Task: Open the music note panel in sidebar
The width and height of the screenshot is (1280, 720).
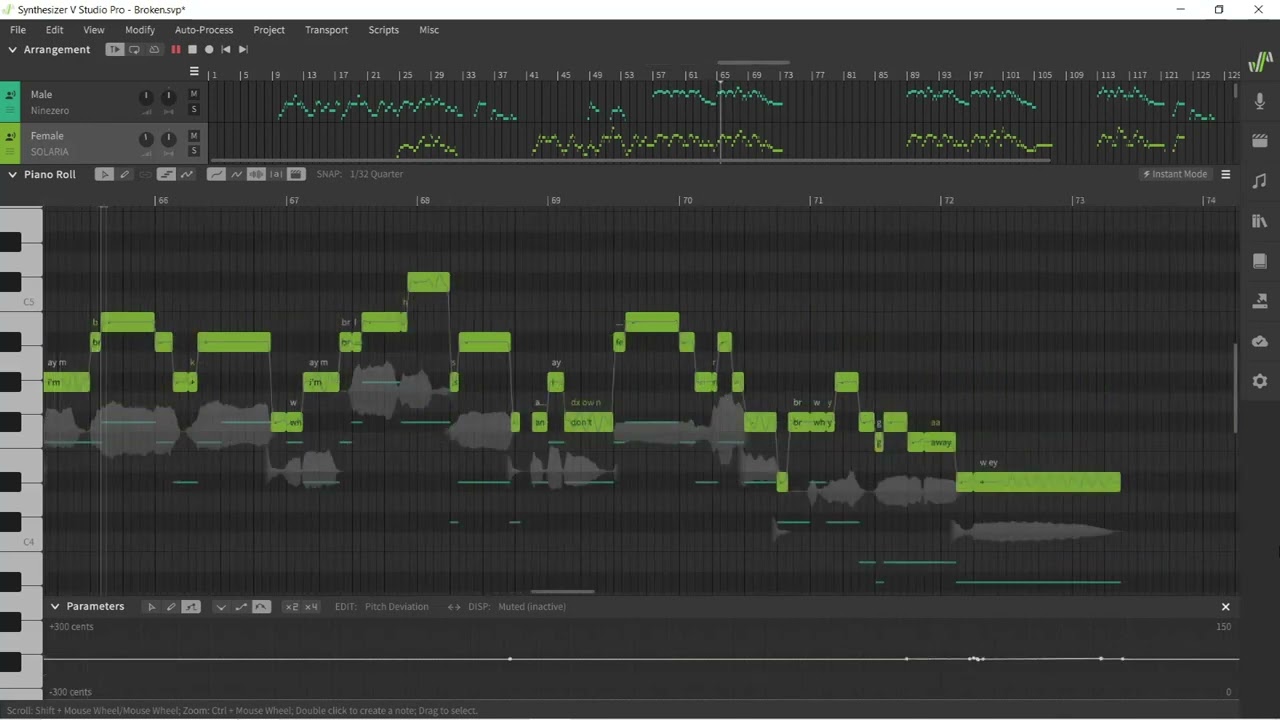Action: (1260, 181)
